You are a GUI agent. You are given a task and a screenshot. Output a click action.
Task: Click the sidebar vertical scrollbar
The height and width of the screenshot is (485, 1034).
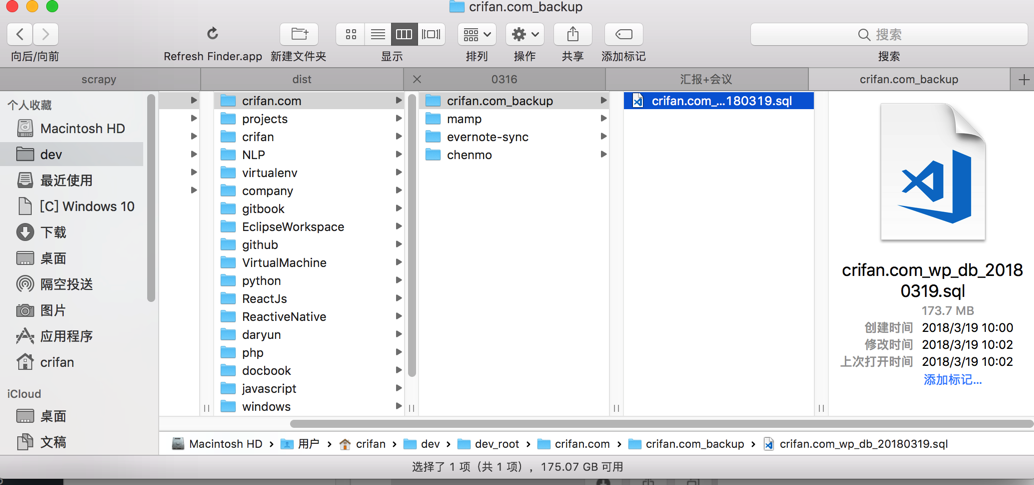pos(151,198)
